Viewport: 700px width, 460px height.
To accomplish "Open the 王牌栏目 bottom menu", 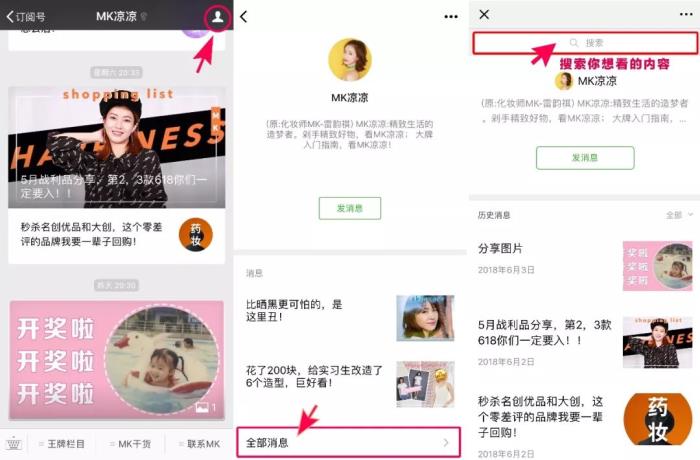I will pos(62,444).
